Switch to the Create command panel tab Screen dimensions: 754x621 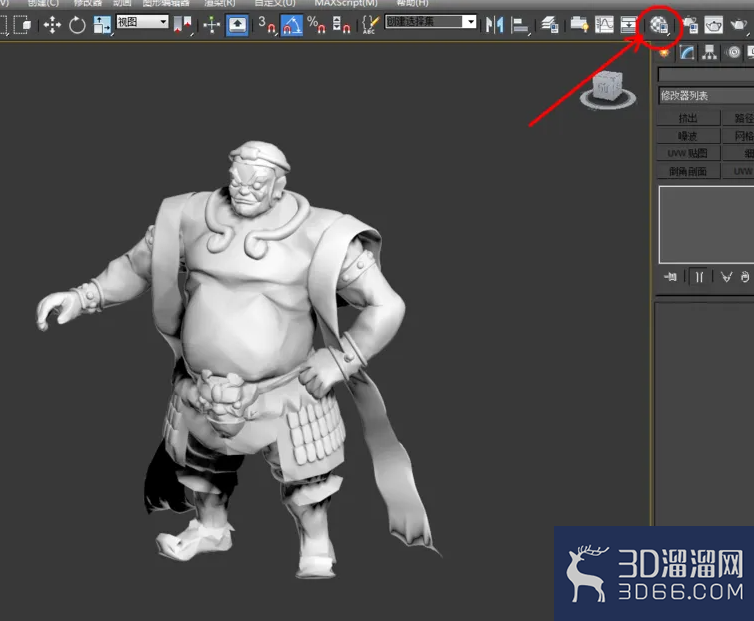click(x=664, y=52)
